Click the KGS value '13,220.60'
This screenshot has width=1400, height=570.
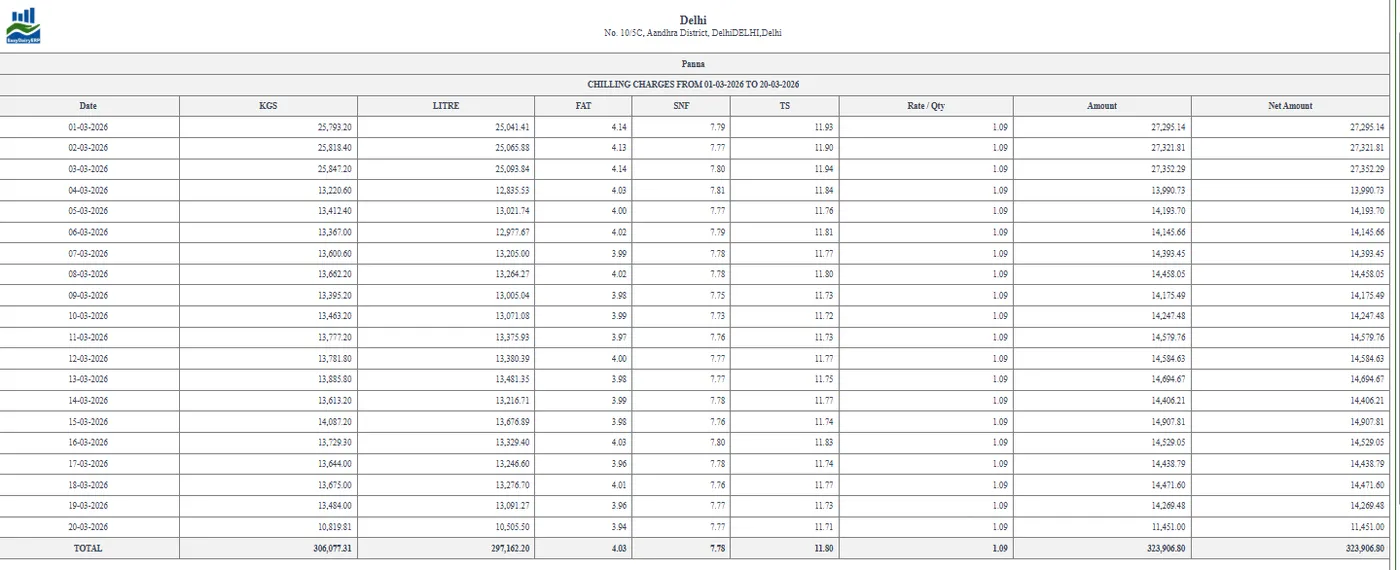(335, 190)
